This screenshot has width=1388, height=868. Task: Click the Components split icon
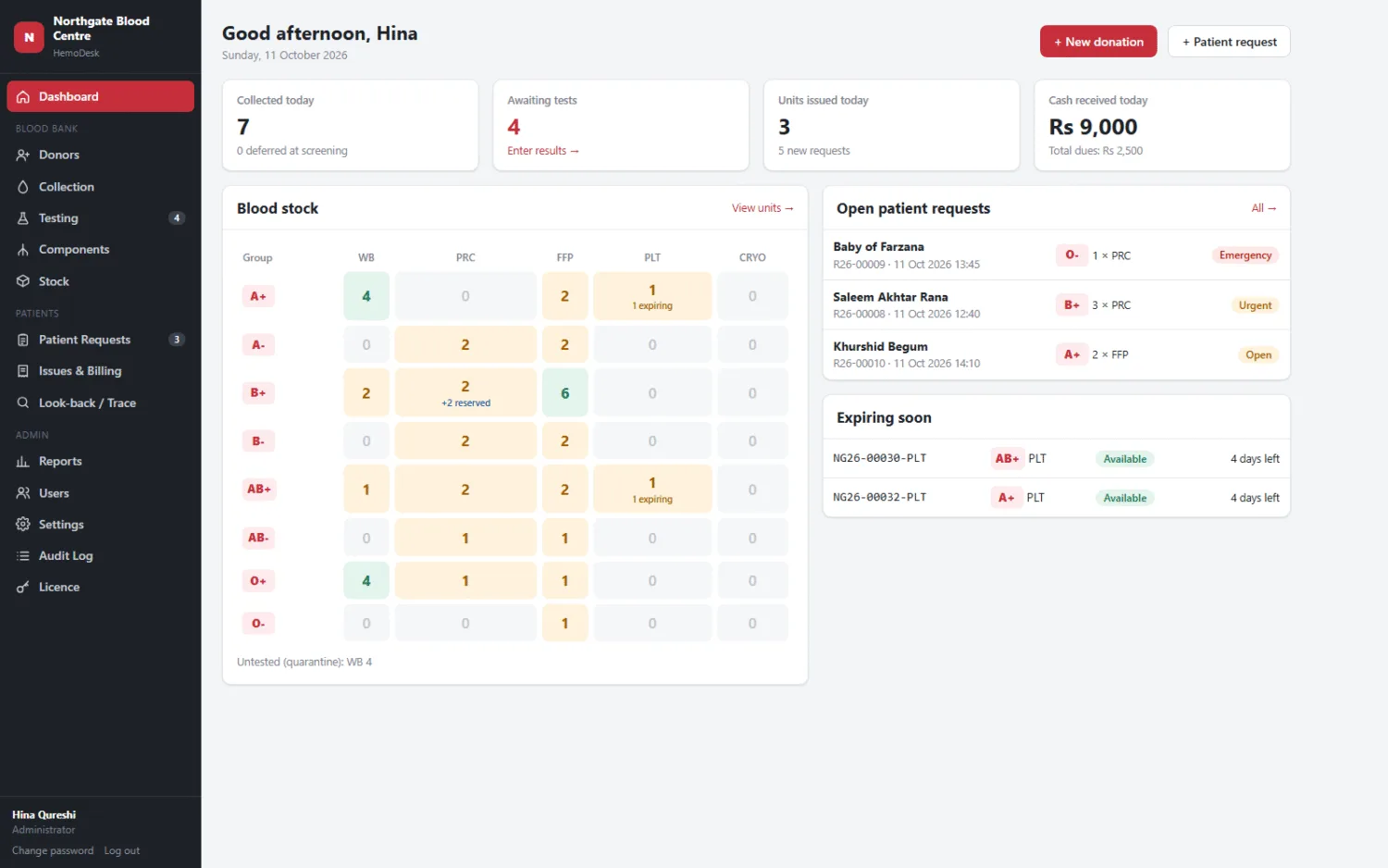[x=23, y=250]
